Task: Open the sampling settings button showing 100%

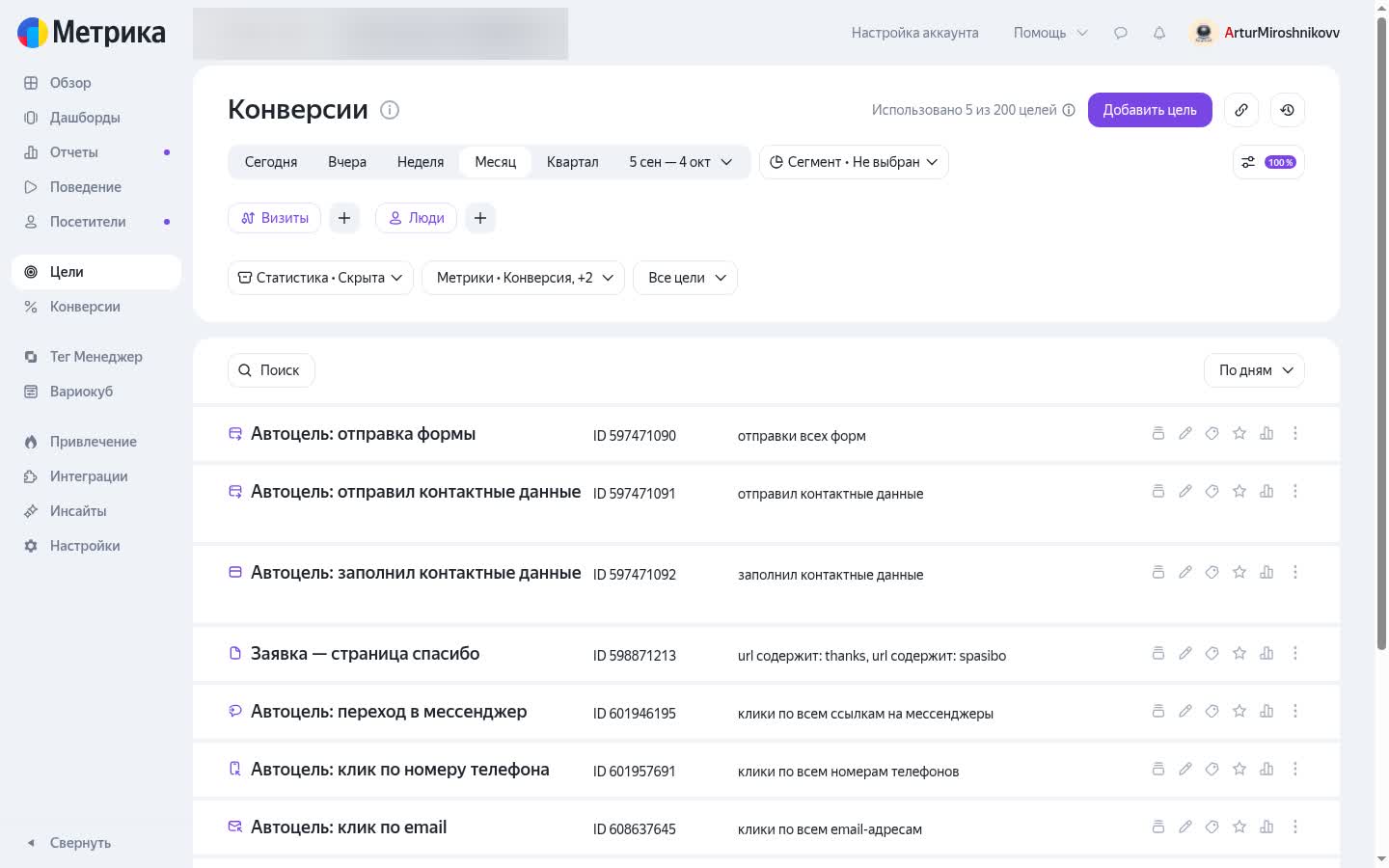Action: (x=1268, y=162)
